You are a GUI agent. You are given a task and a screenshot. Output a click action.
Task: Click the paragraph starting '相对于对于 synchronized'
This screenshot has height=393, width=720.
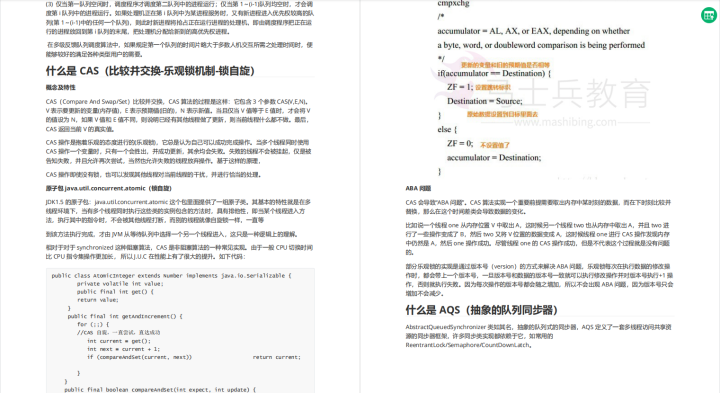pyautogui.click(x=179, y=252)
